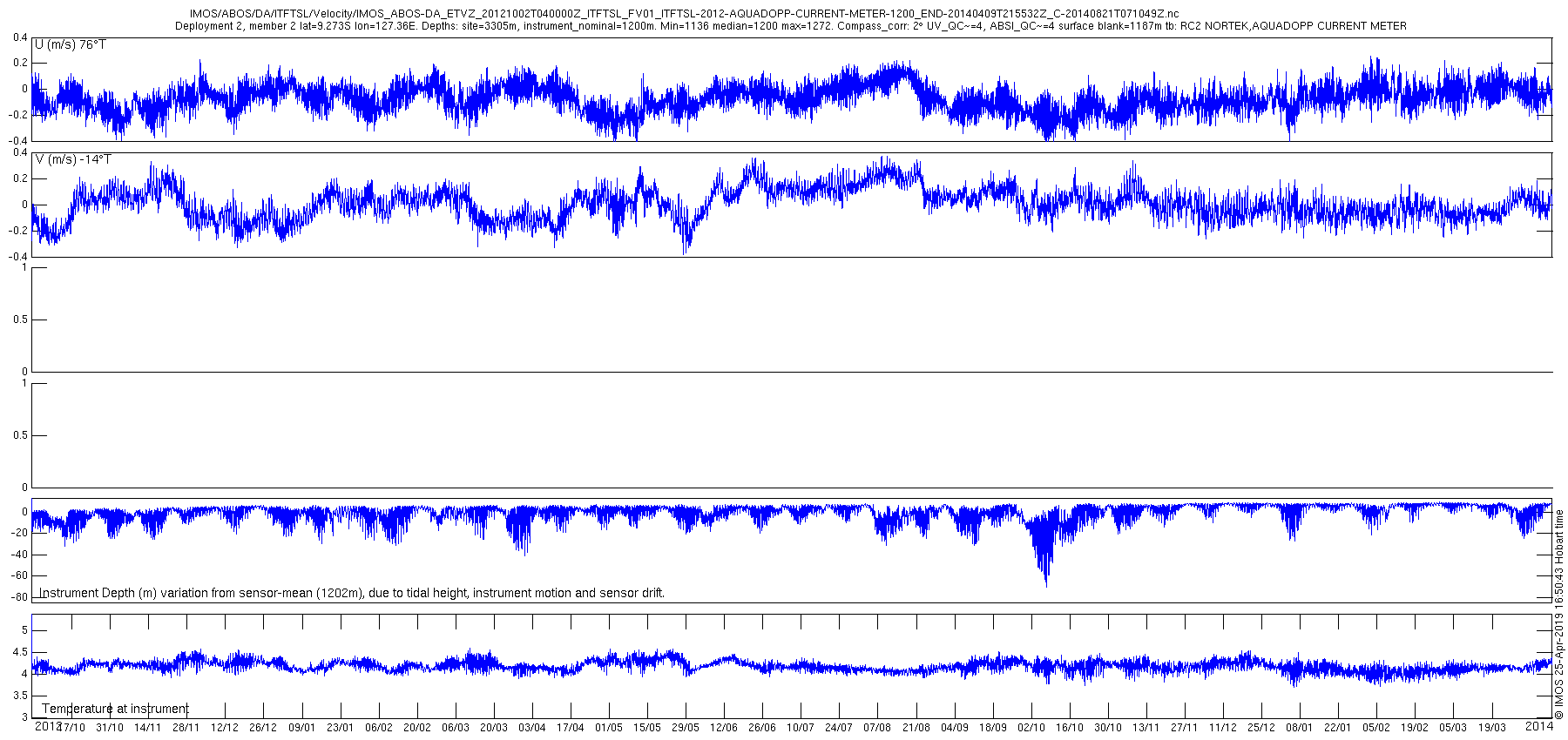Click the NetCDF file path title line
Viewport: 1568px width, 740px height.
click(684, 14)
